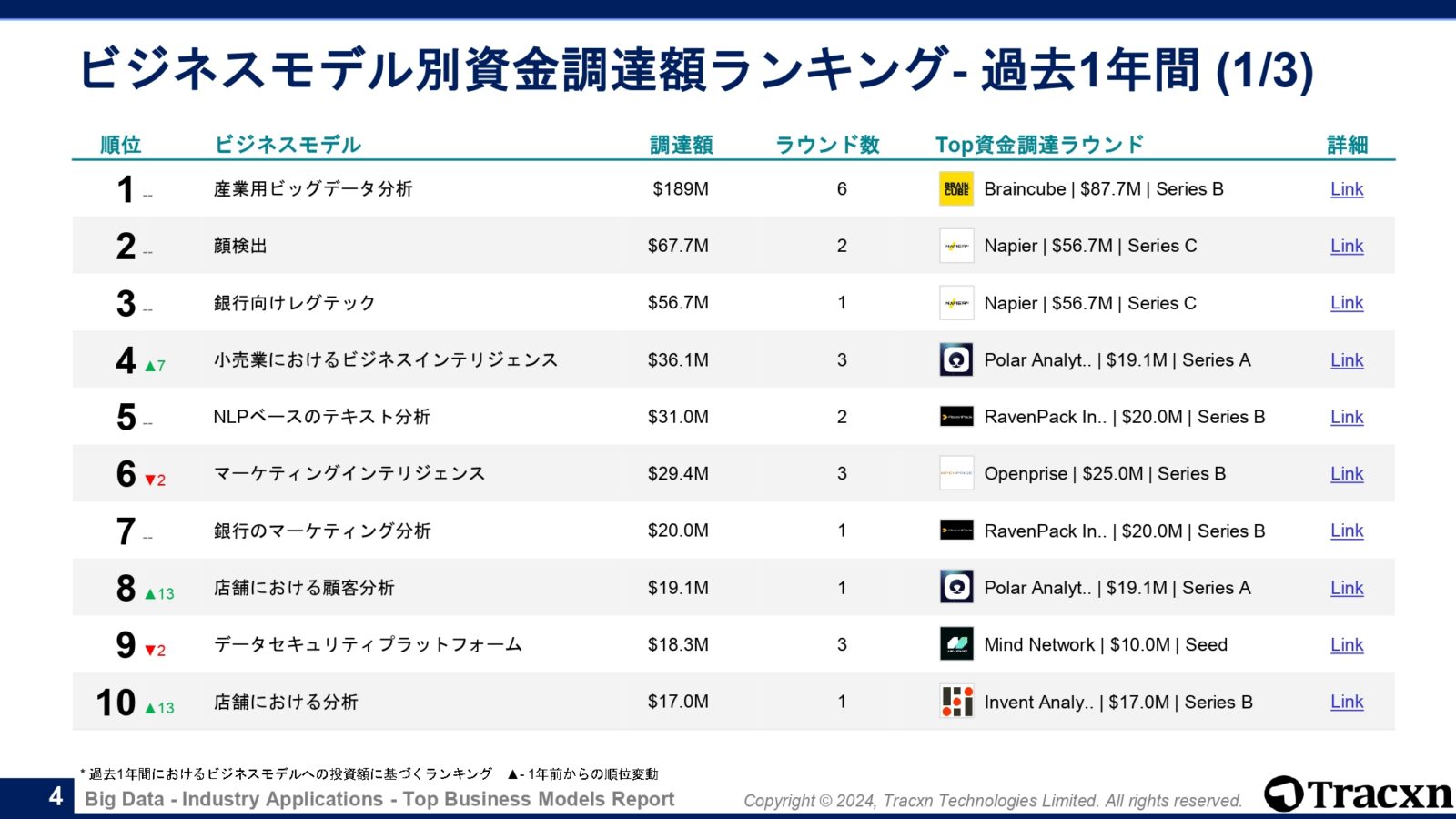1456x819 pixels.
Task: Select 店舗における分析 text
Action: click(x=286, y=702)
